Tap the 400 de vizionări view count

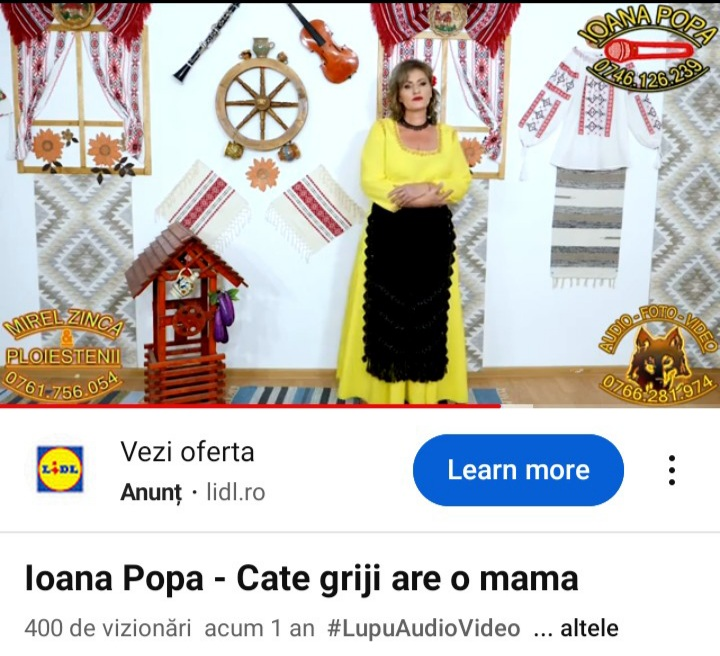[x=107, y=628]
